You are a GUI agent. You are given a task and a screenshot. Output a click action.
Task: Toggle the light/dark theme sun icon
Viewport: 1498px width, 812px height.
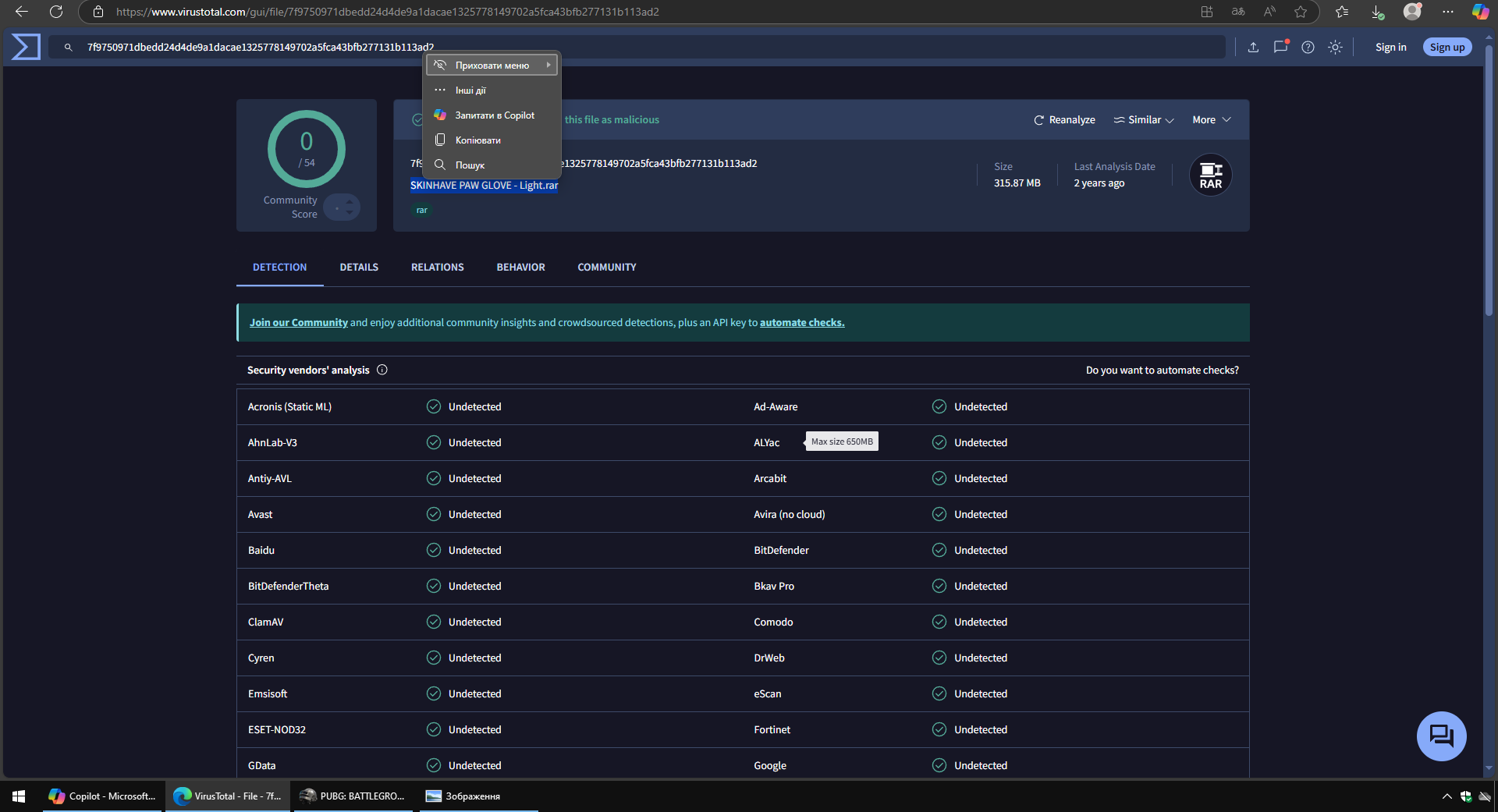(x=1336, y=48)
